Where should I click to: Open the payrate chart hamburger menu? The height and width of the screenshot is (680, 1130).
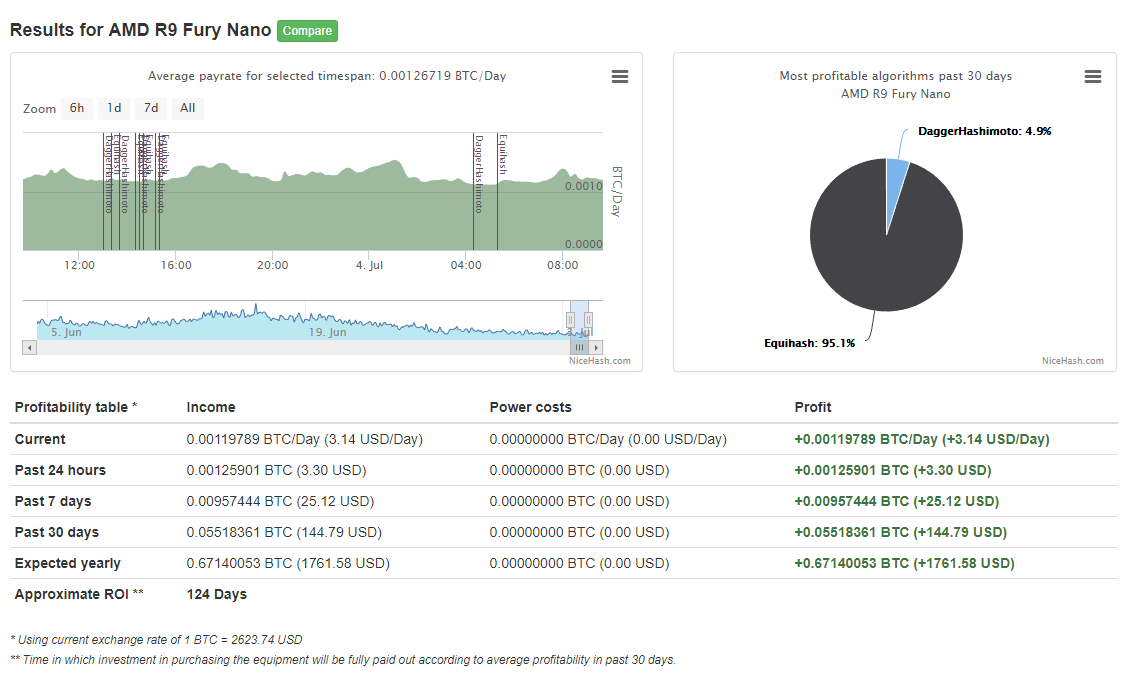coord(620,77)
